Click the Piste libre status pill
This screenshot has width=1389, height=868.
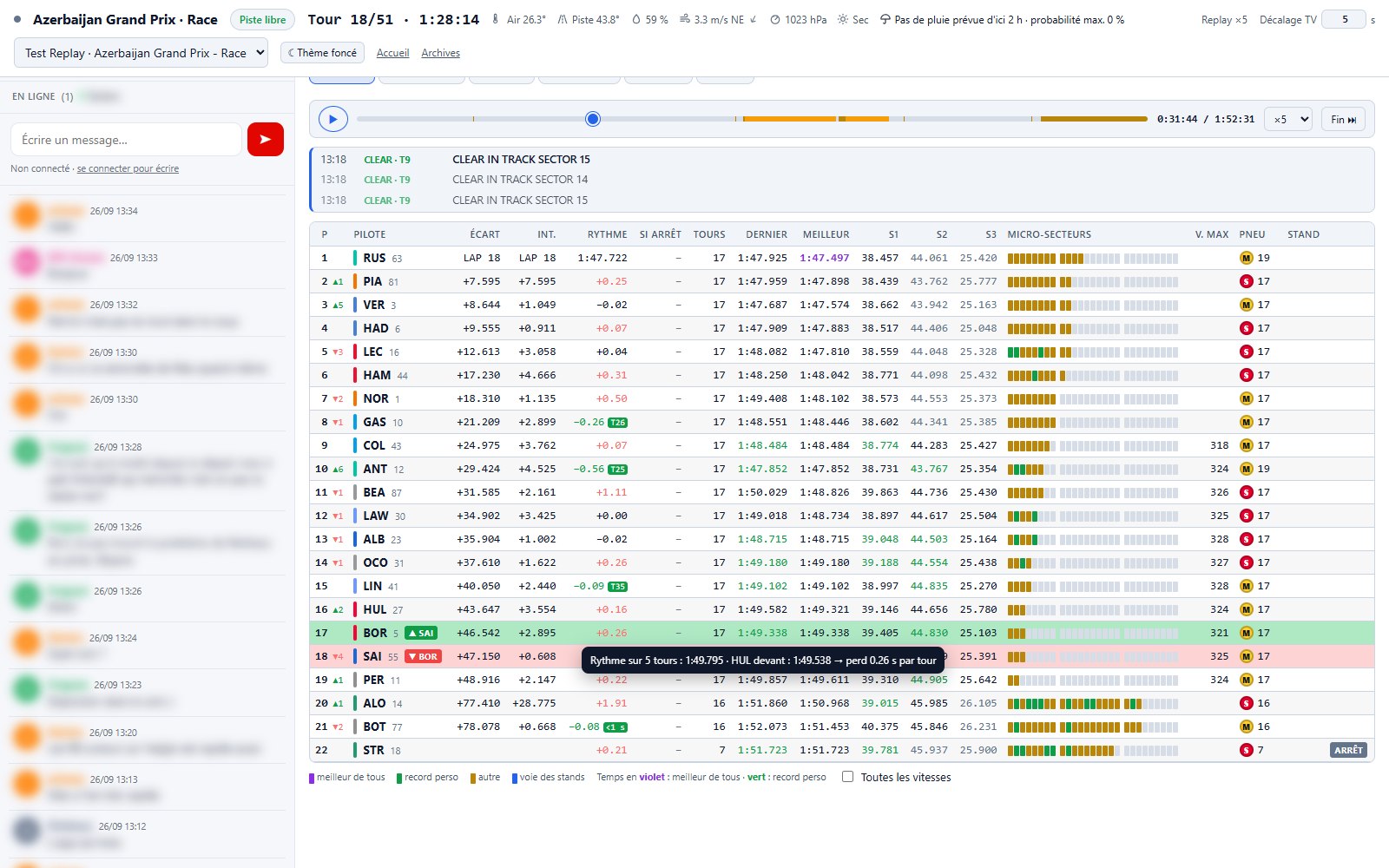[x=262, y=19]
